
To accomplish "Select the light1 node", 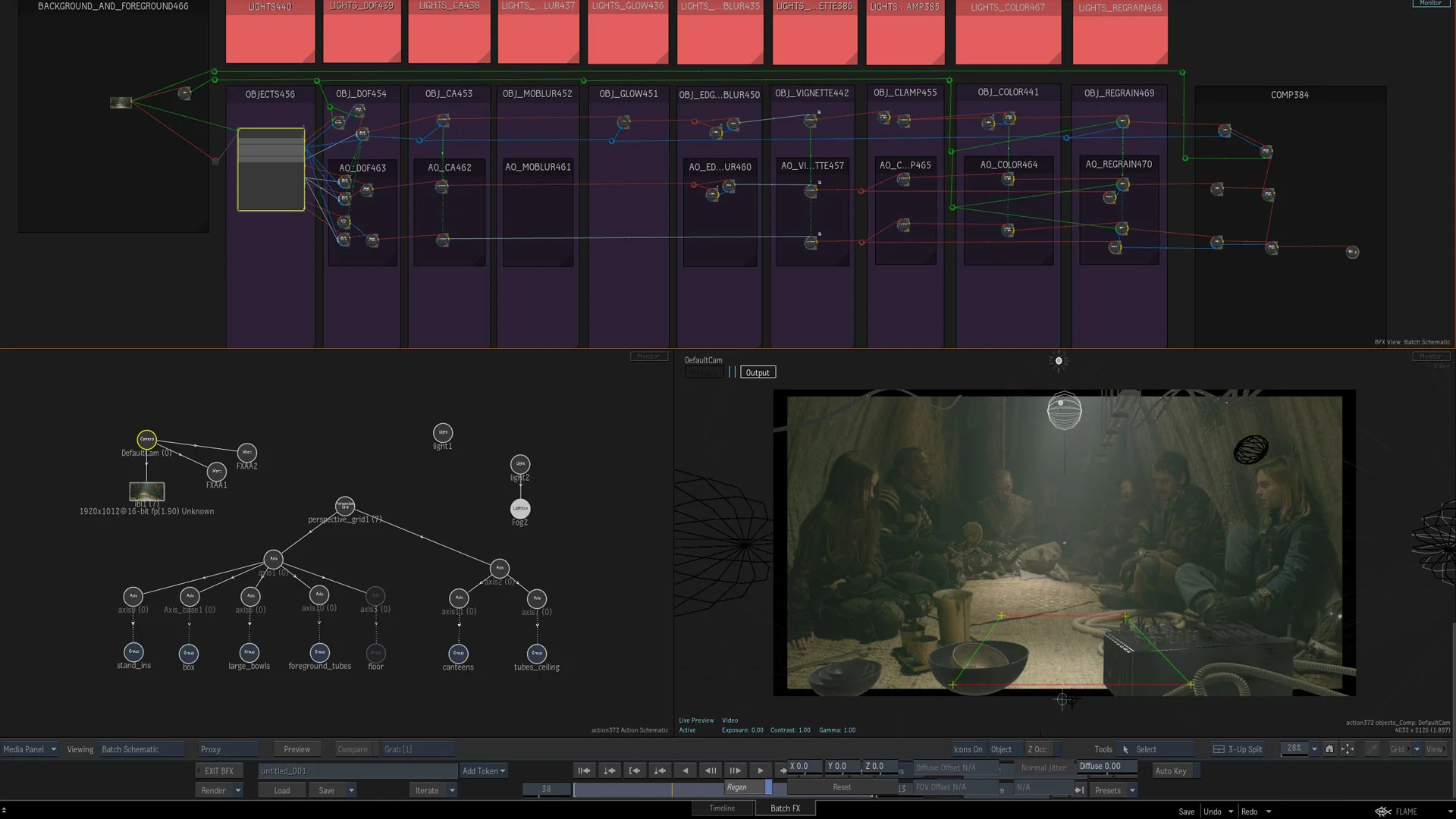I will [443, 433].
